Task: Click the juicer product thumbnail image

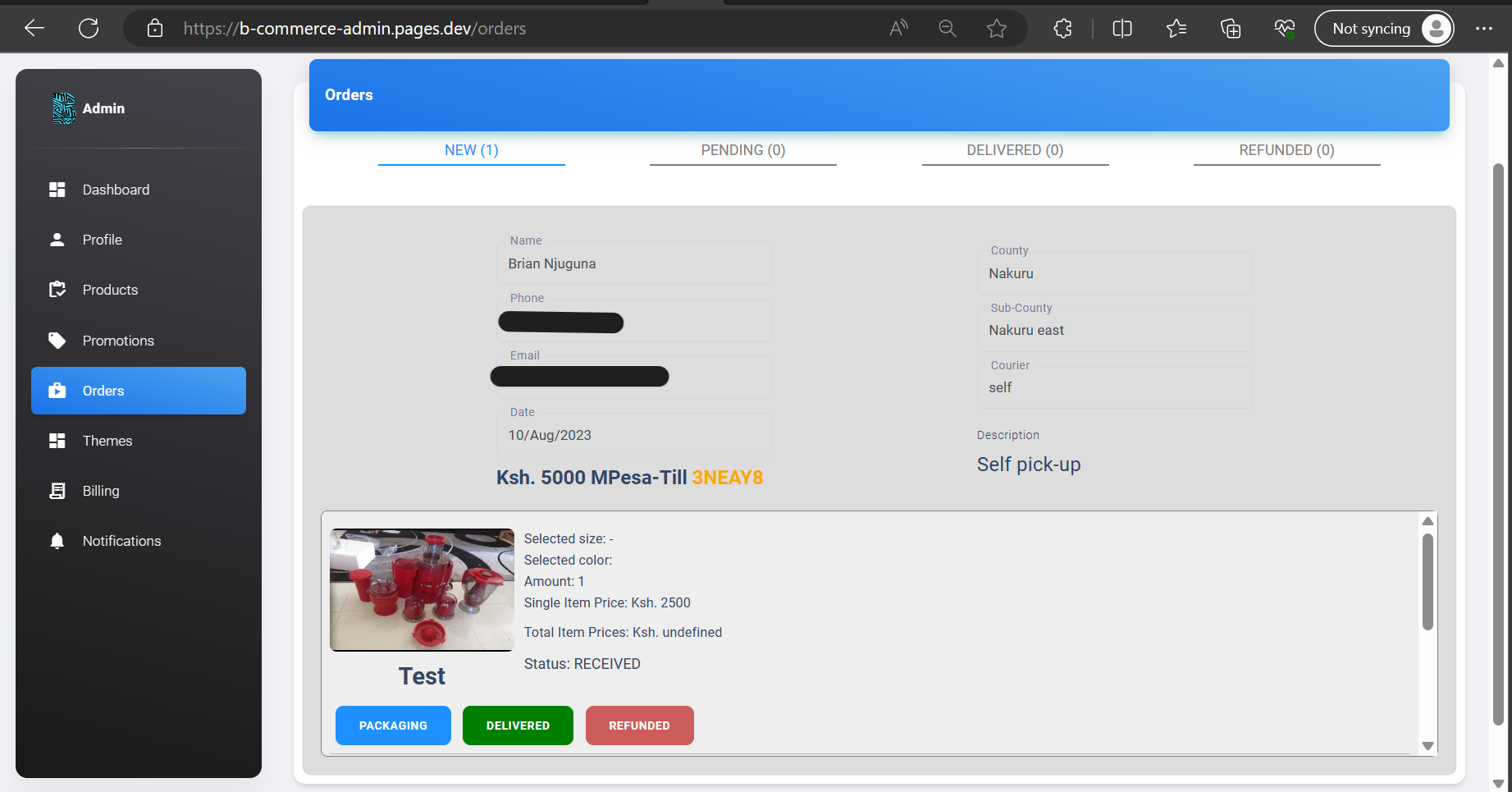Action: (422, 590)
